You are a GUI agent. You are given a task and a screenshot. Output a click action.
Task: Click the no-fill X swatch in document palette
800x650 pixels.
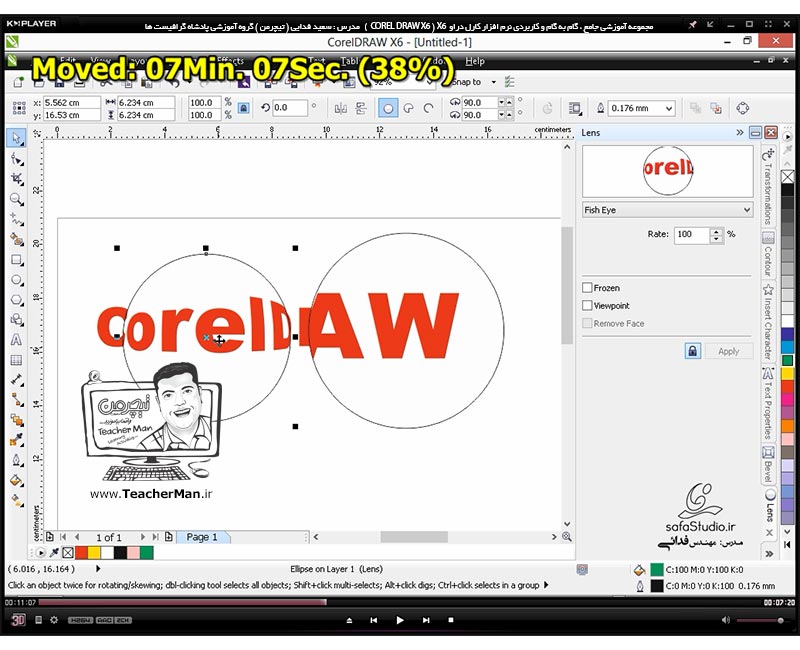pos(68,553)
